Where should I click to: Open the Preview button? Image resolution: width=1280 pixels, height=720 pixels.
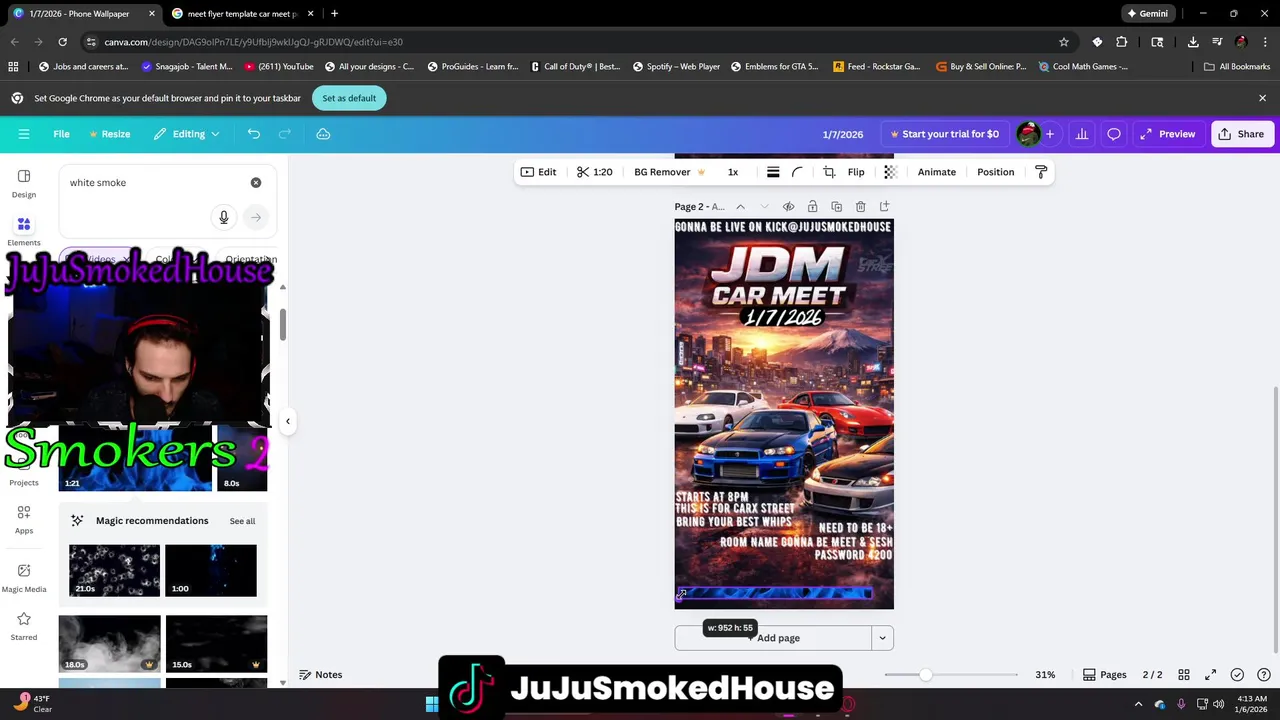tap(1167, 134)
